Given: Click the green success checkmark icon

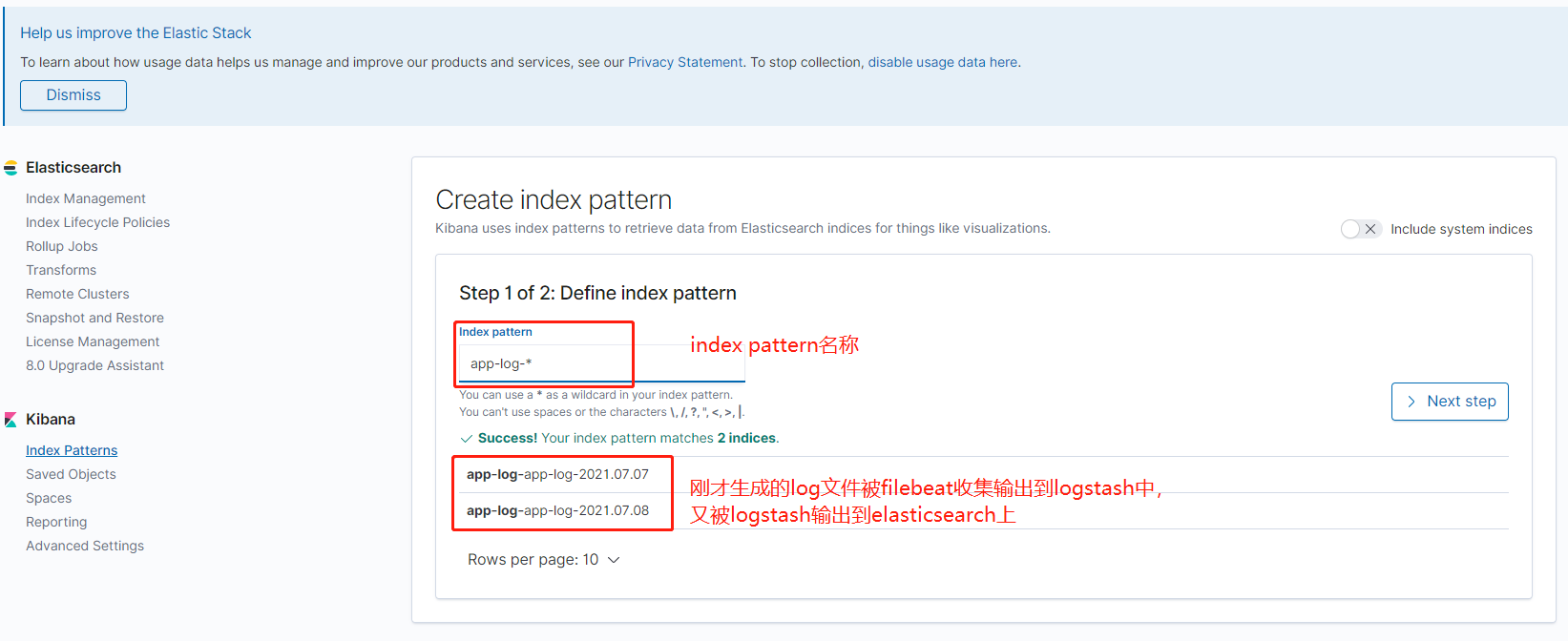Looking at the screenshot, I should click(467, 439).
